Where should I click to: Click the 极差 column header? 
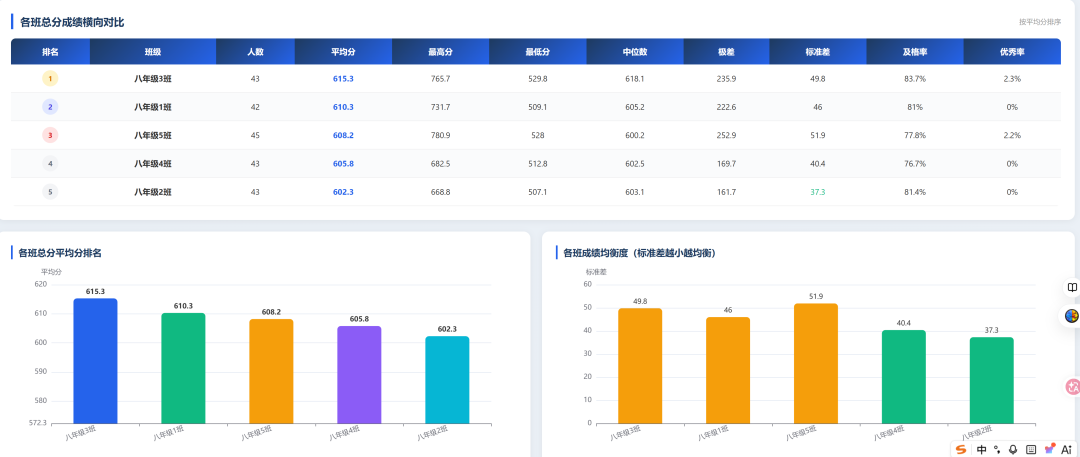tap(727, 52)
